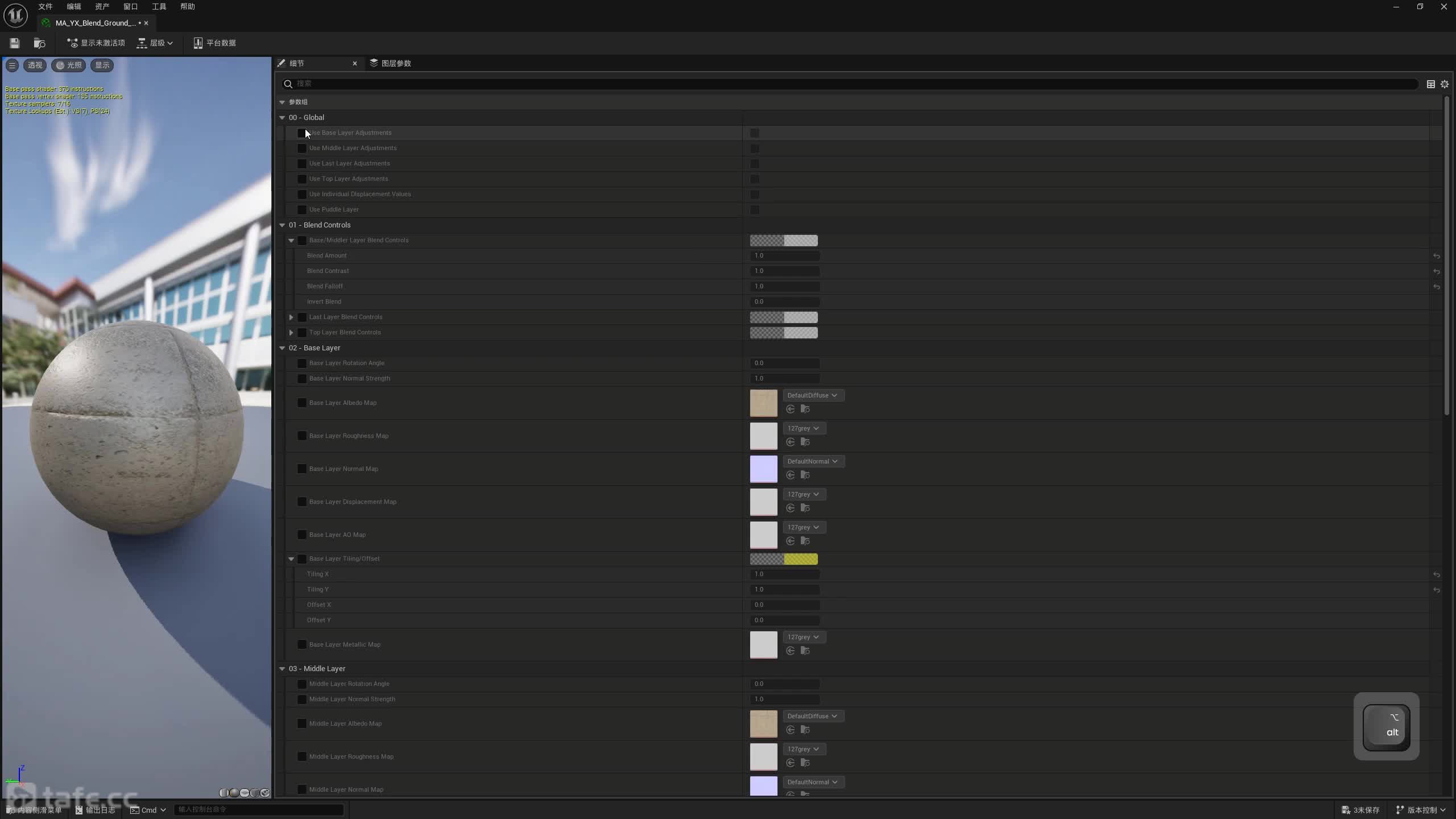
Task: Open the 资产 menu
Action: (102, 7)
